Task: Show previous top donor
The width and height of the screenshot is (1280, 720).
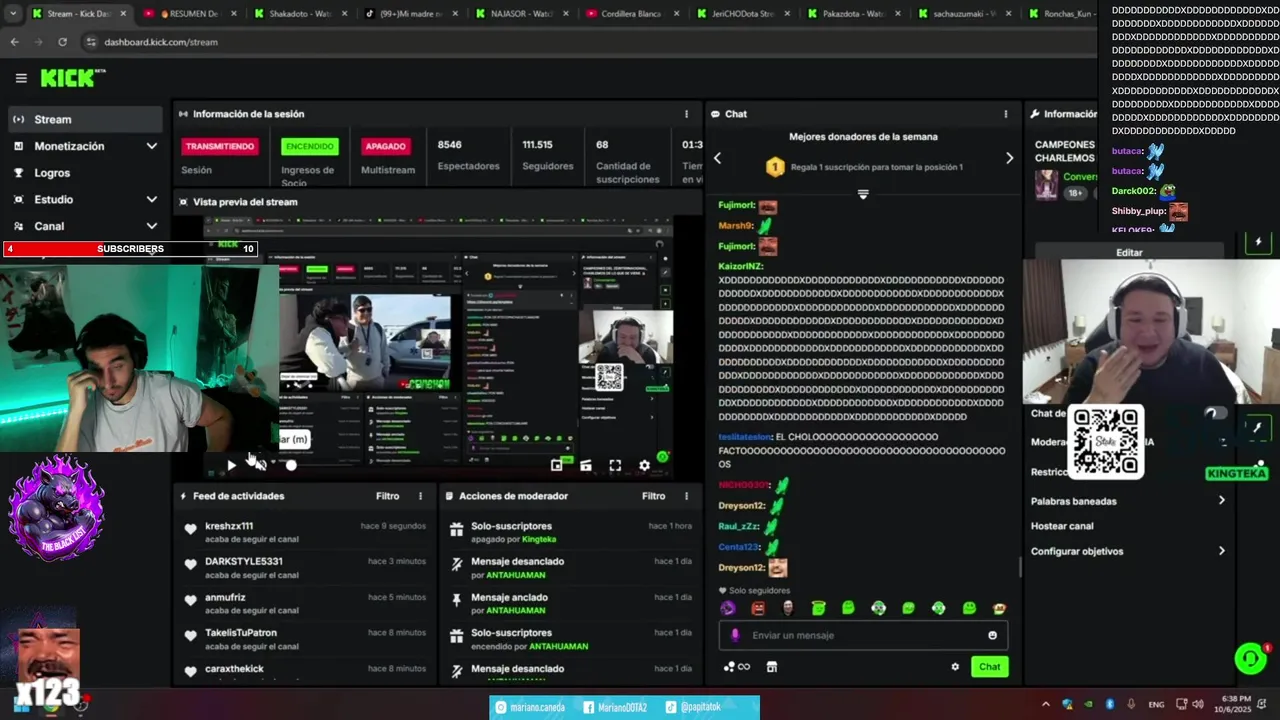Action: [717, 158]
